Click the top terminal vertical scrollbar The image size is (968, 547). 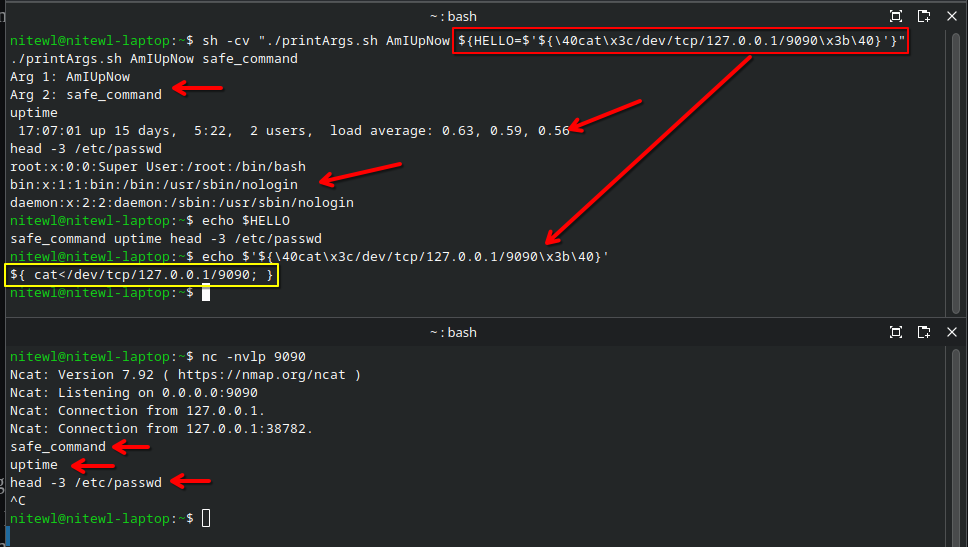point(955,173)
